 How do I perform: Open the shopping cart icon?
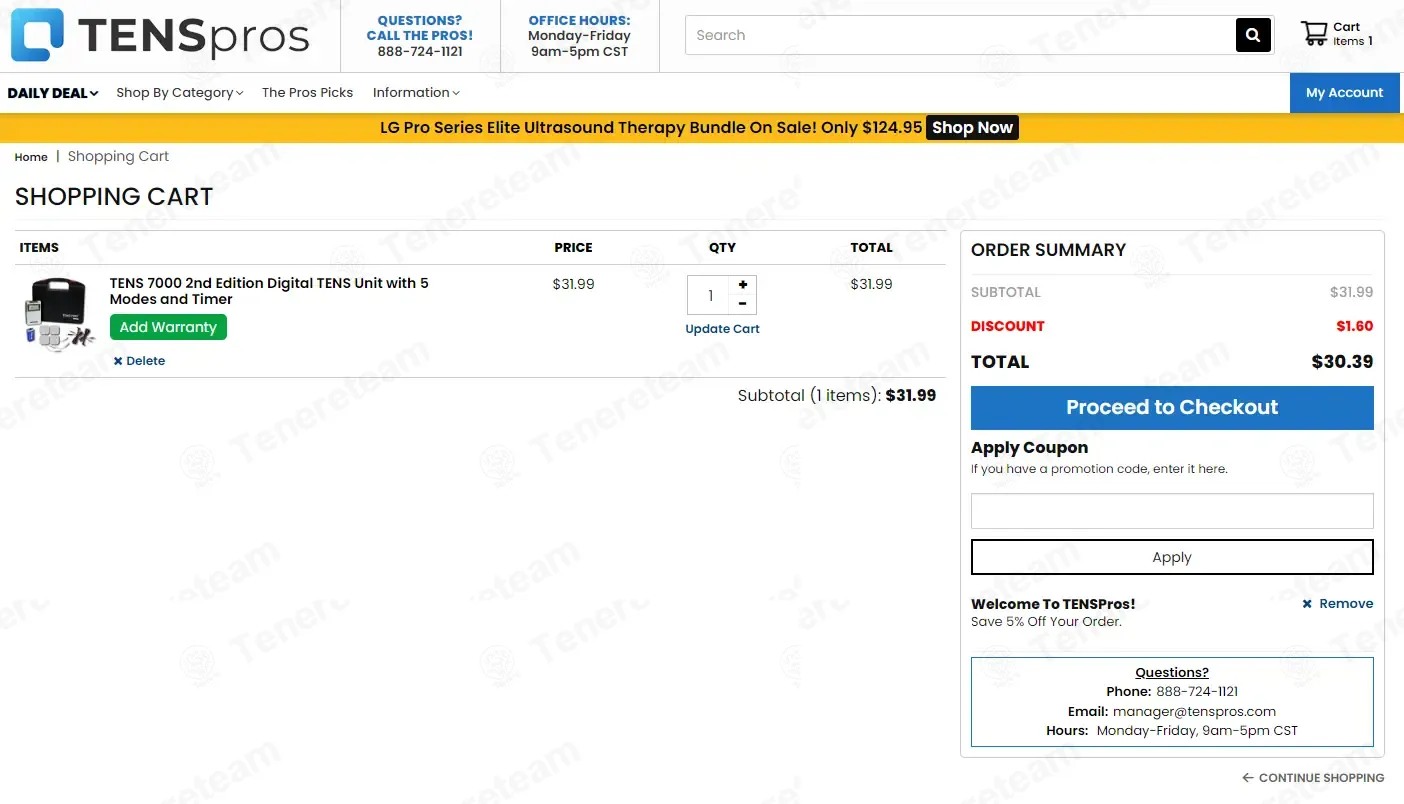tap(1314, 34)
